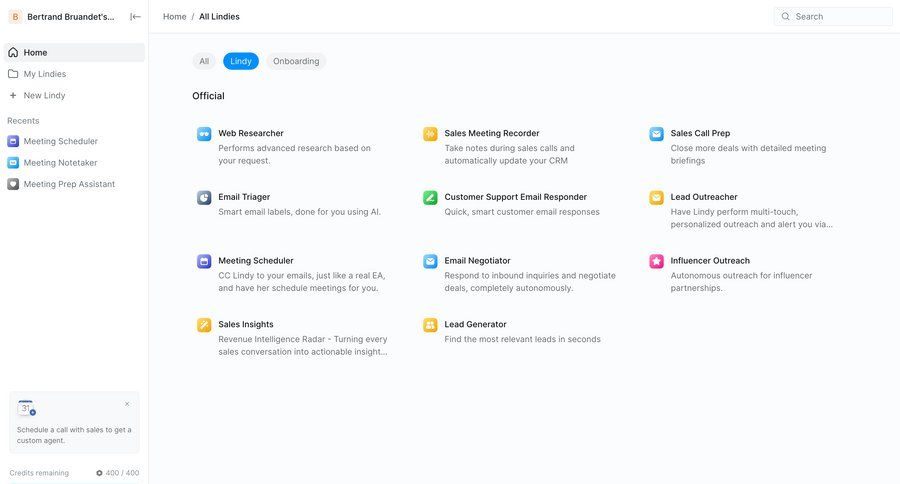This screenshot has width=900, height=484.
Task: Click the Sales Call Prep title
Action: 700,133
